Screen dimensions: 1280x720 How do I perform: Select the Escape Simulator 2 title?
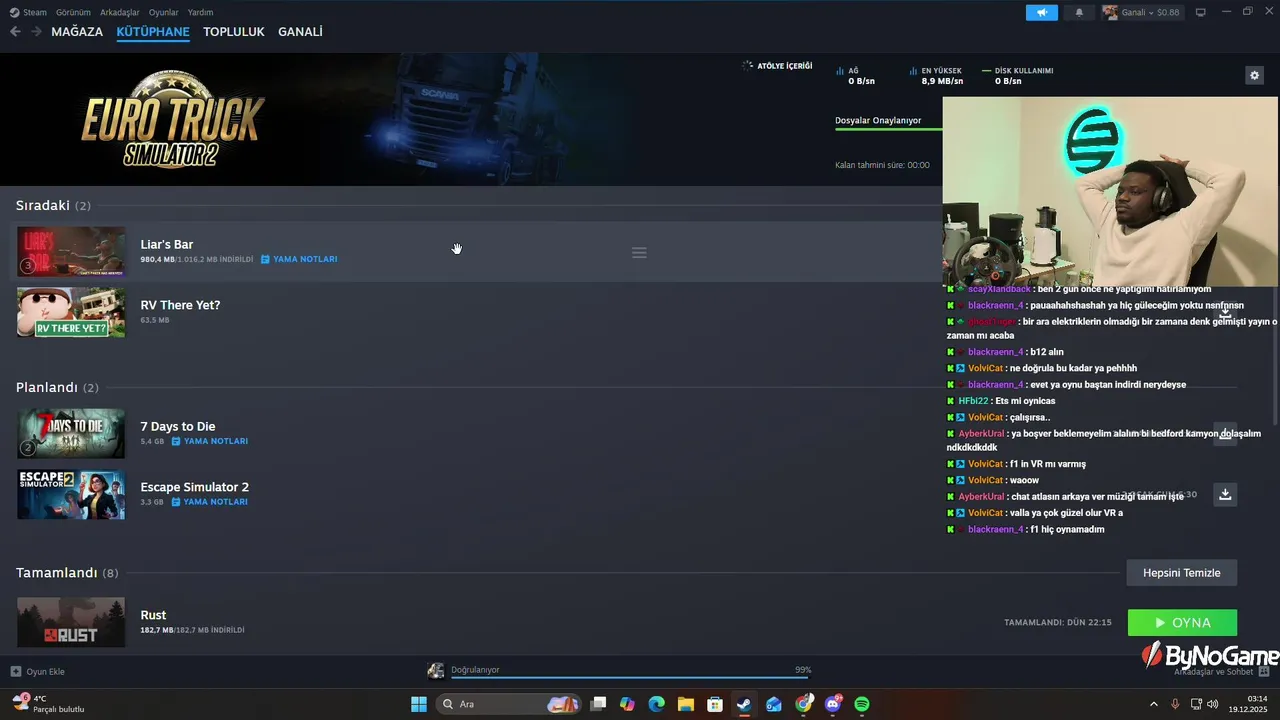pyautogui.click(x=195, y=487)
